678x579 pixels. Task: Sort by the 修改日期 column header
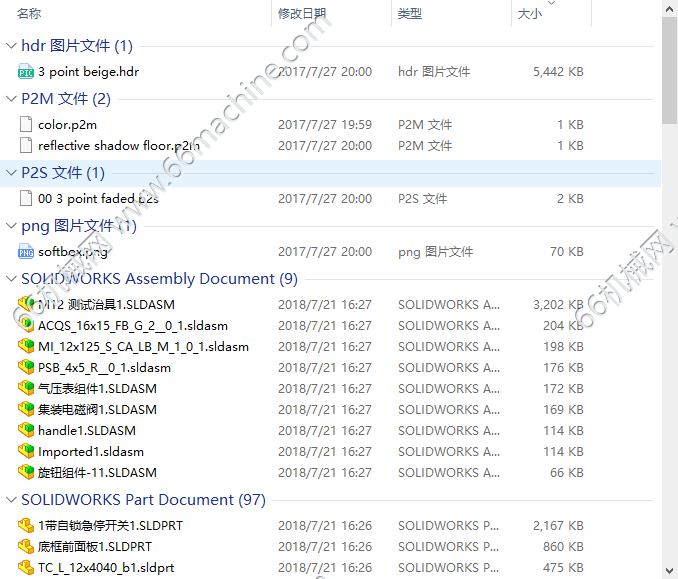[x=302, y=14]
